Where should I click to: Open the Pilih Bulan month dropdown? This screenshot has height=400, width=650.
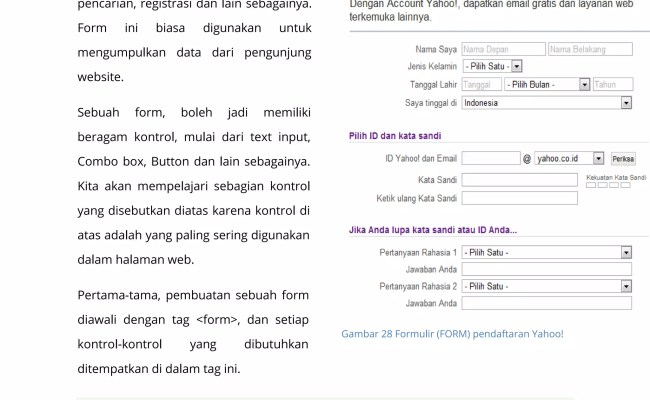pyautogui.click(x=547, y=85)
